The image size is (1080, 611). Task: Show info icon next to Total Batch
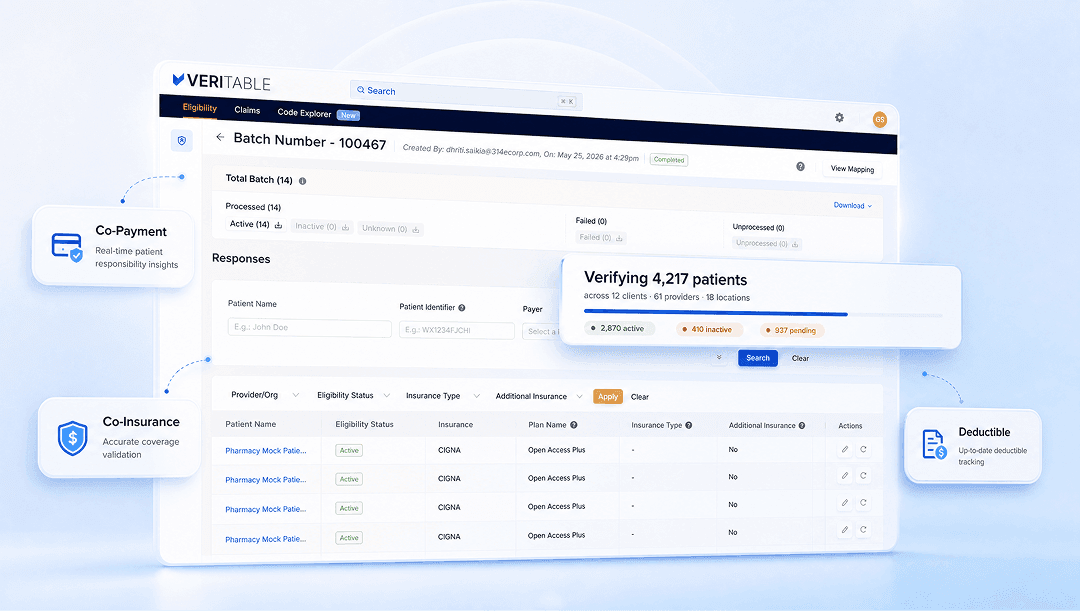(302, 181)
